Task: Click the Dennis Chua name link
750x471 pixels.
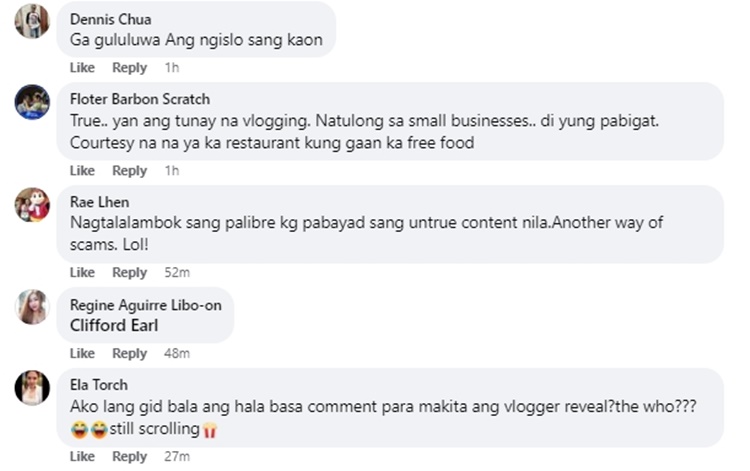Action: (x=111, y=19)
